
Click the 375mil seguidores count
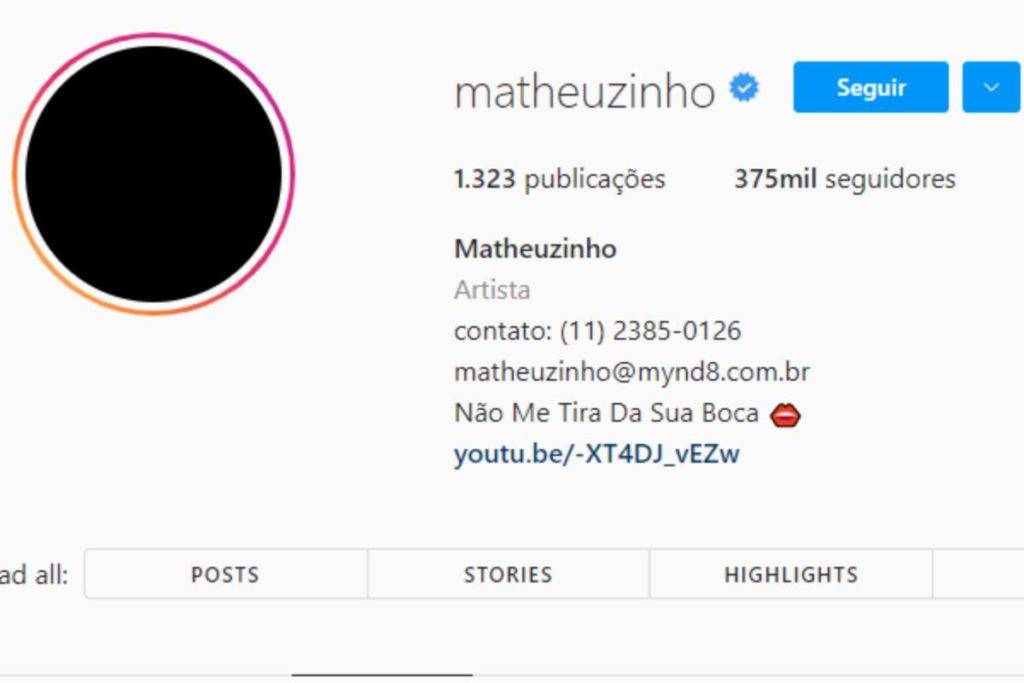click(844, 179)
